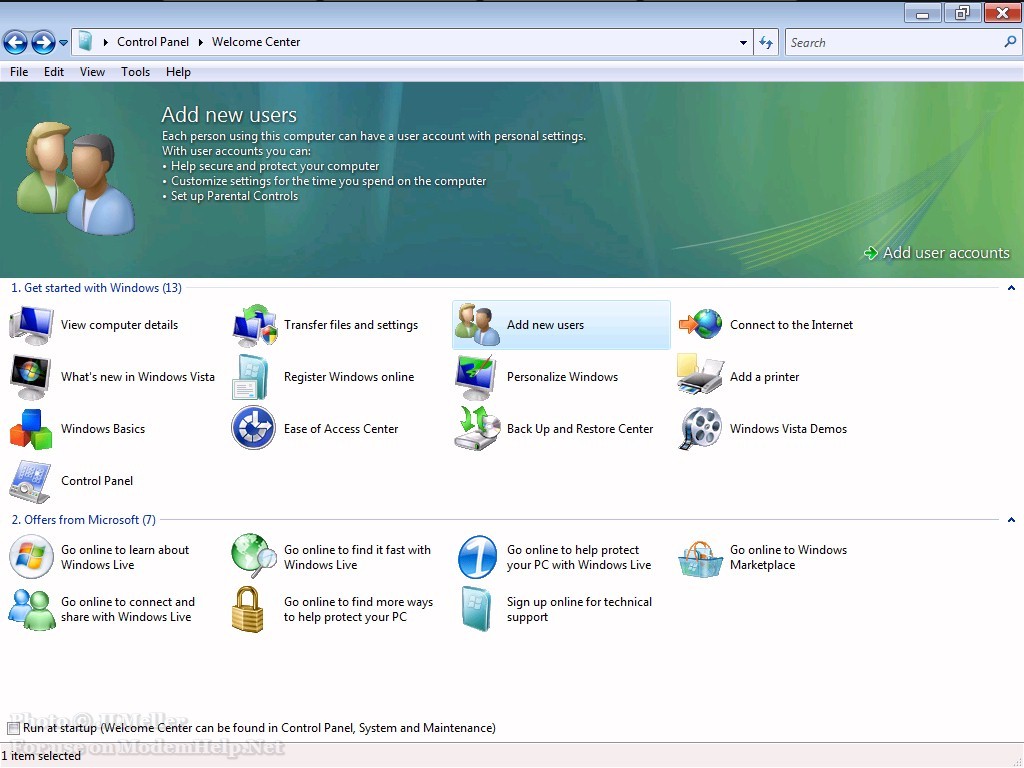The image size is (1024, 768).
Task: Select the "Ease of Access Center" label
Action: 341,429
